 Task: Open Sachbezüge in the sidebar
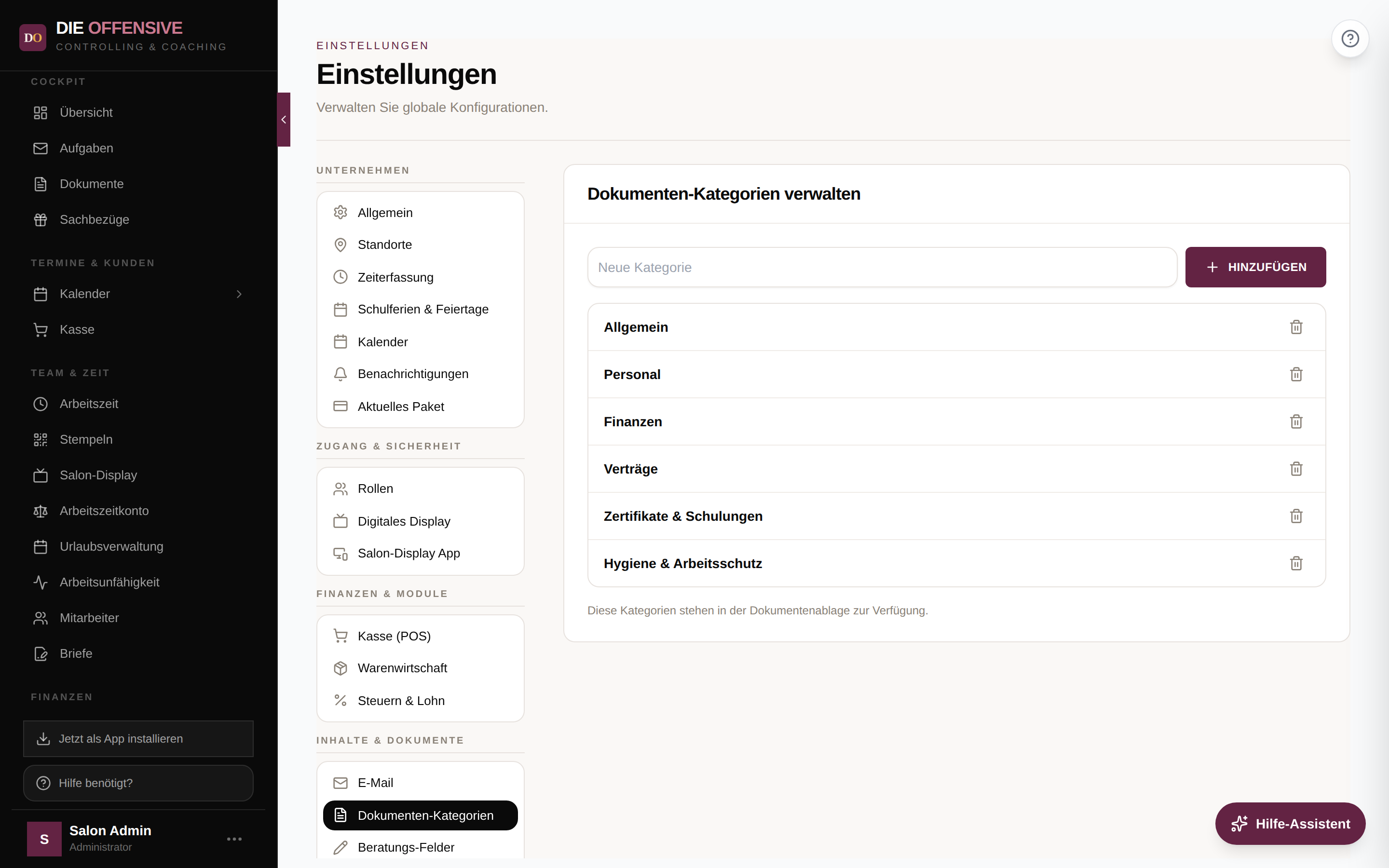click(138, 219)
